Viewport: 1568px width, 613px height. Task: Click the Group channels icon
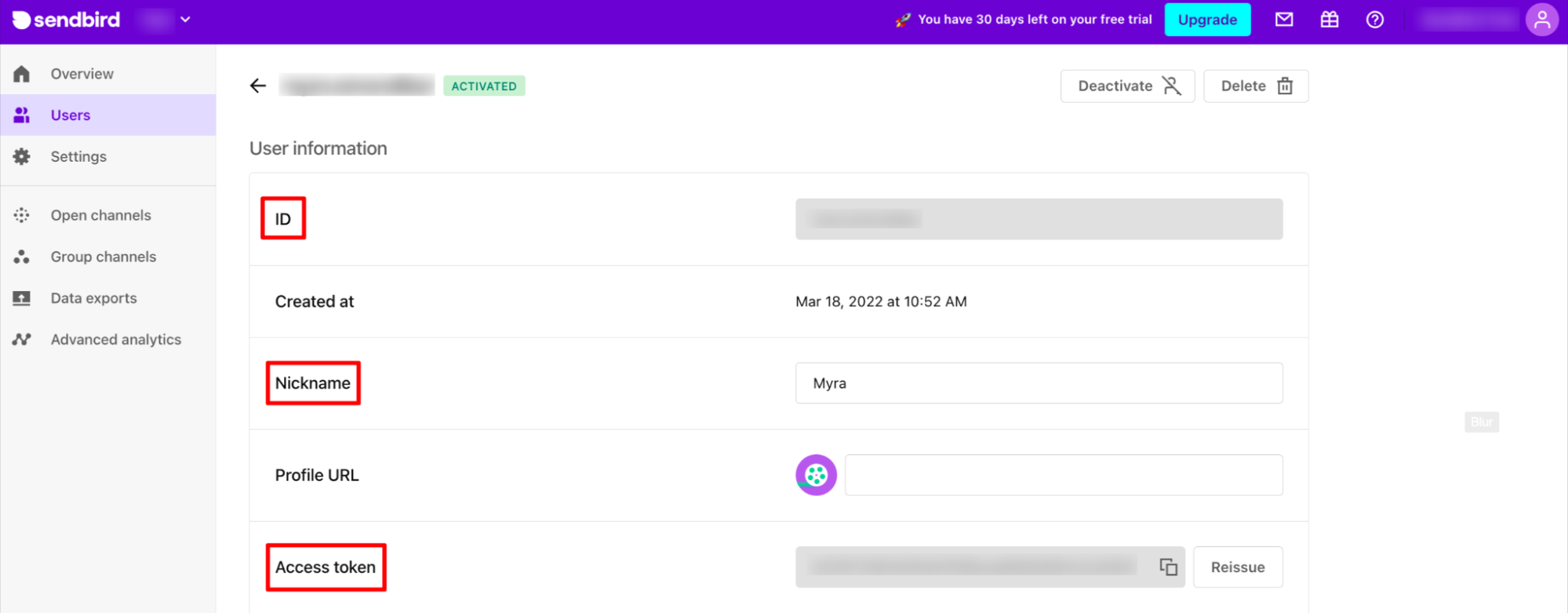22,257
